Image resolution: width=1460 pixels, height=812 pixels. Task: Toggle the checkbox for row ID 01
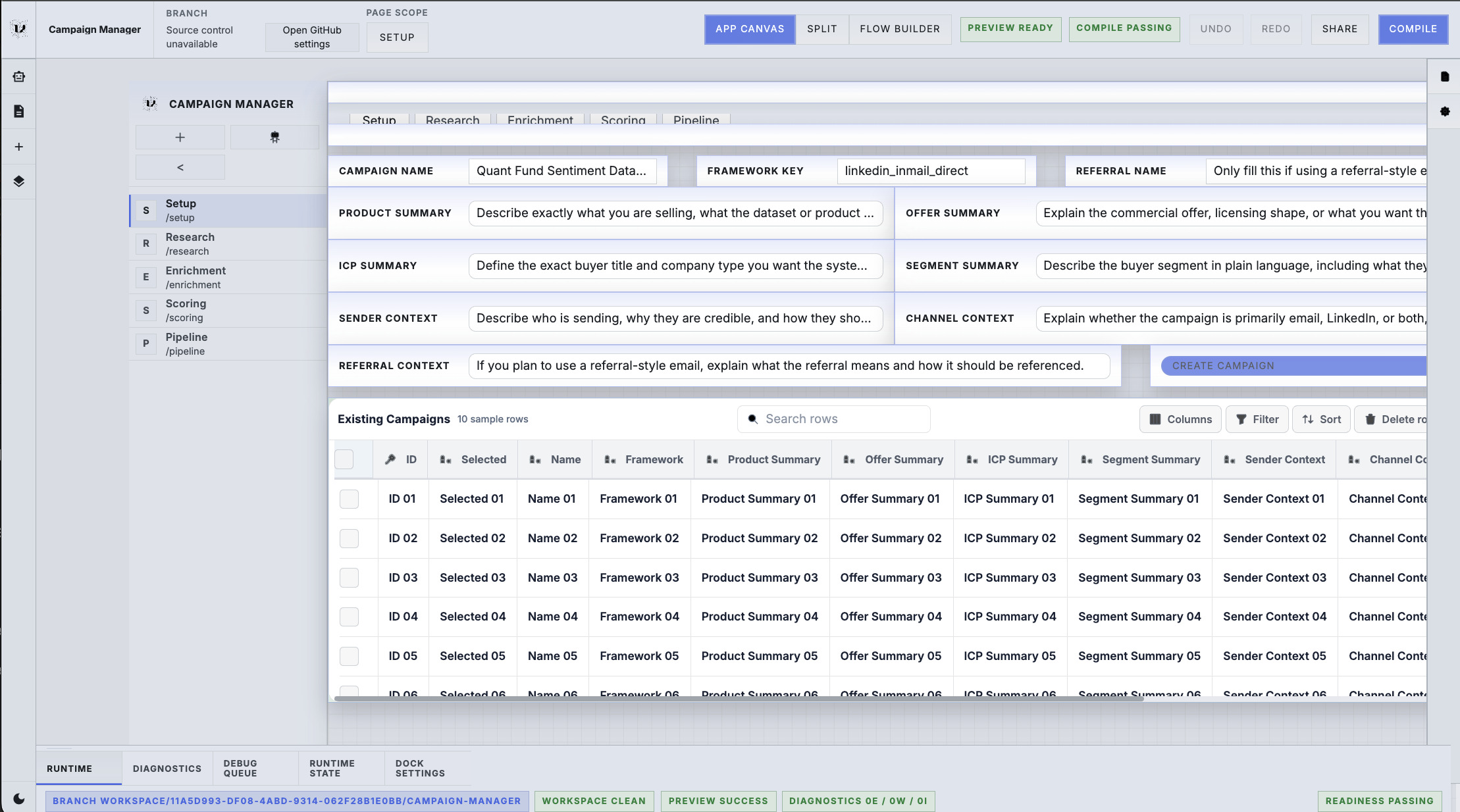tap(348, 499)
